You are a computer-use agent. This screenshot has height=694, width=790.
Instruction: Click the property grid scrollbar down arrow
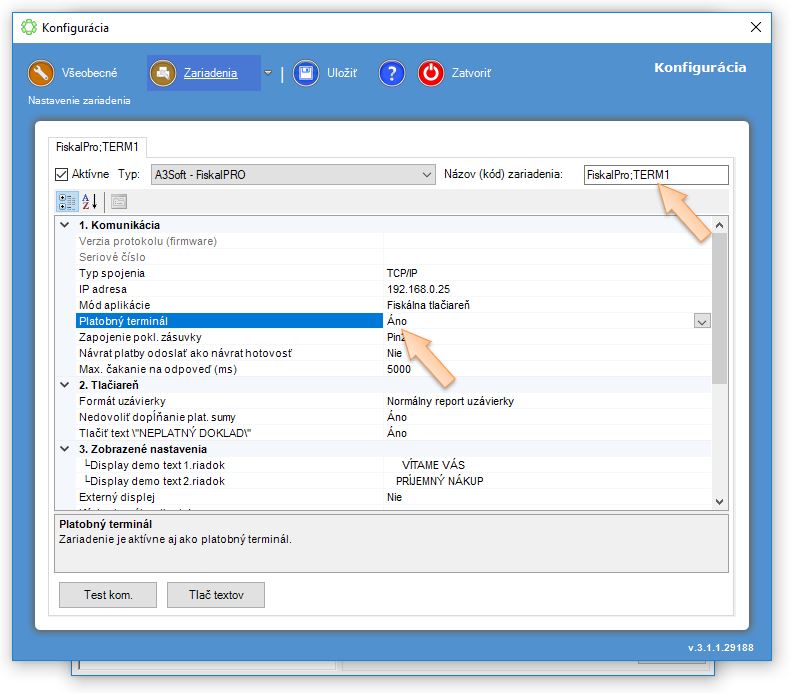pos(719,500)
